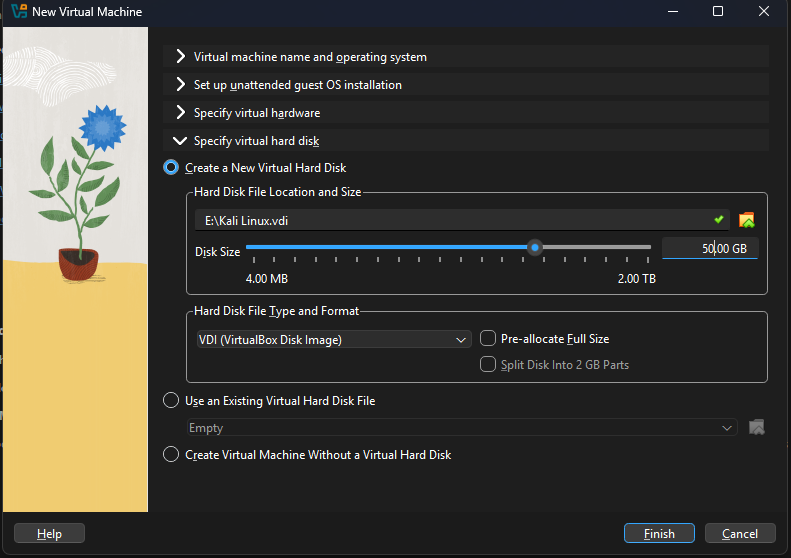
Task: Select Use an Existing Virtual Hard Disk File
Action: (171, 401)
